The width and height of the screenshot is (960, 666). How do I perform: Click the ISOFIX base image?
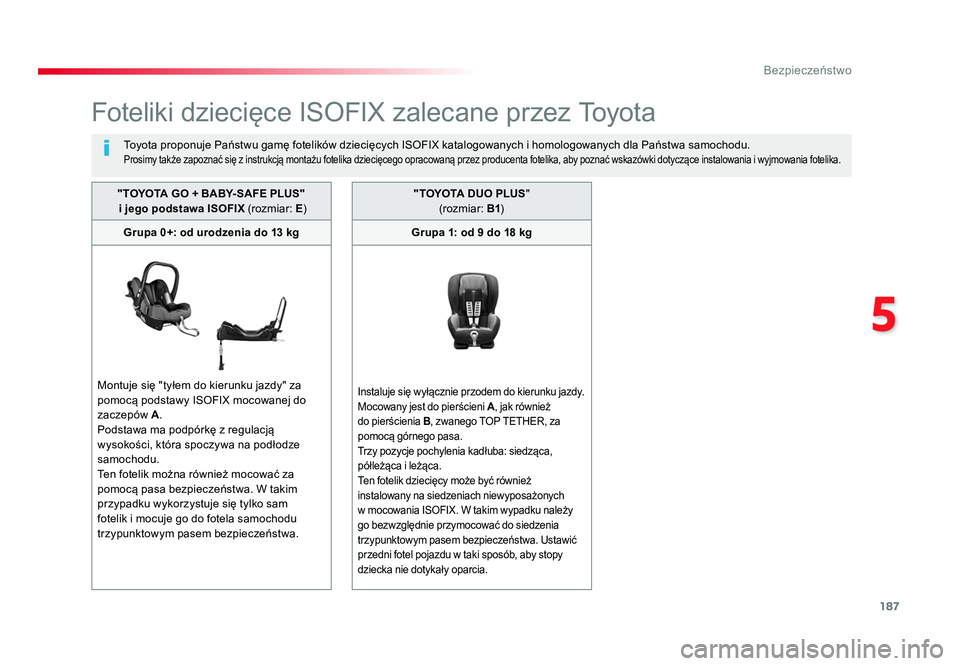pos(252,333)
